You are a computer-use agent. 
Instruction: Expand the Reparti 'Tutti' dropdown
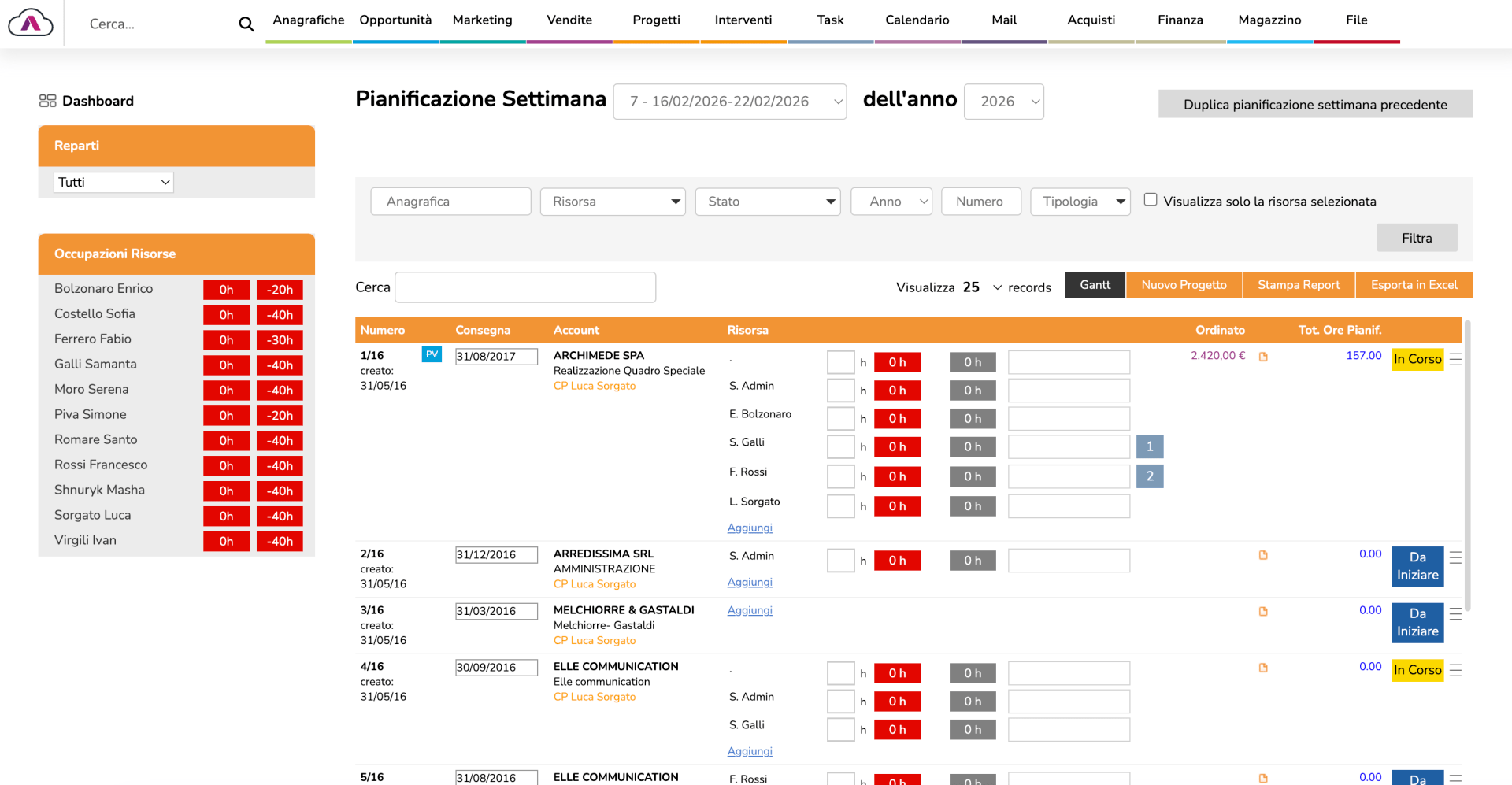point(113,182)
